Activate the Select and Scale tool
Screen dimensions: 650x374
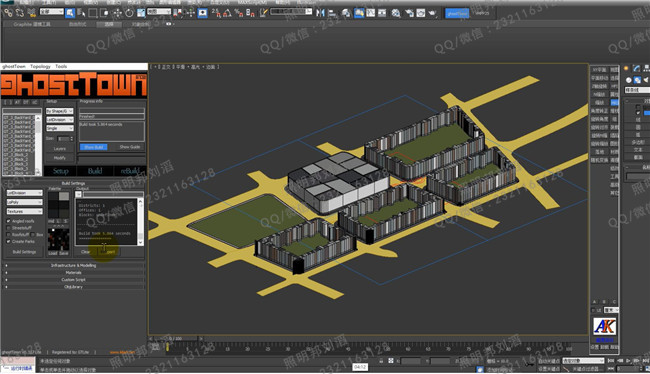tap(141, 13)
